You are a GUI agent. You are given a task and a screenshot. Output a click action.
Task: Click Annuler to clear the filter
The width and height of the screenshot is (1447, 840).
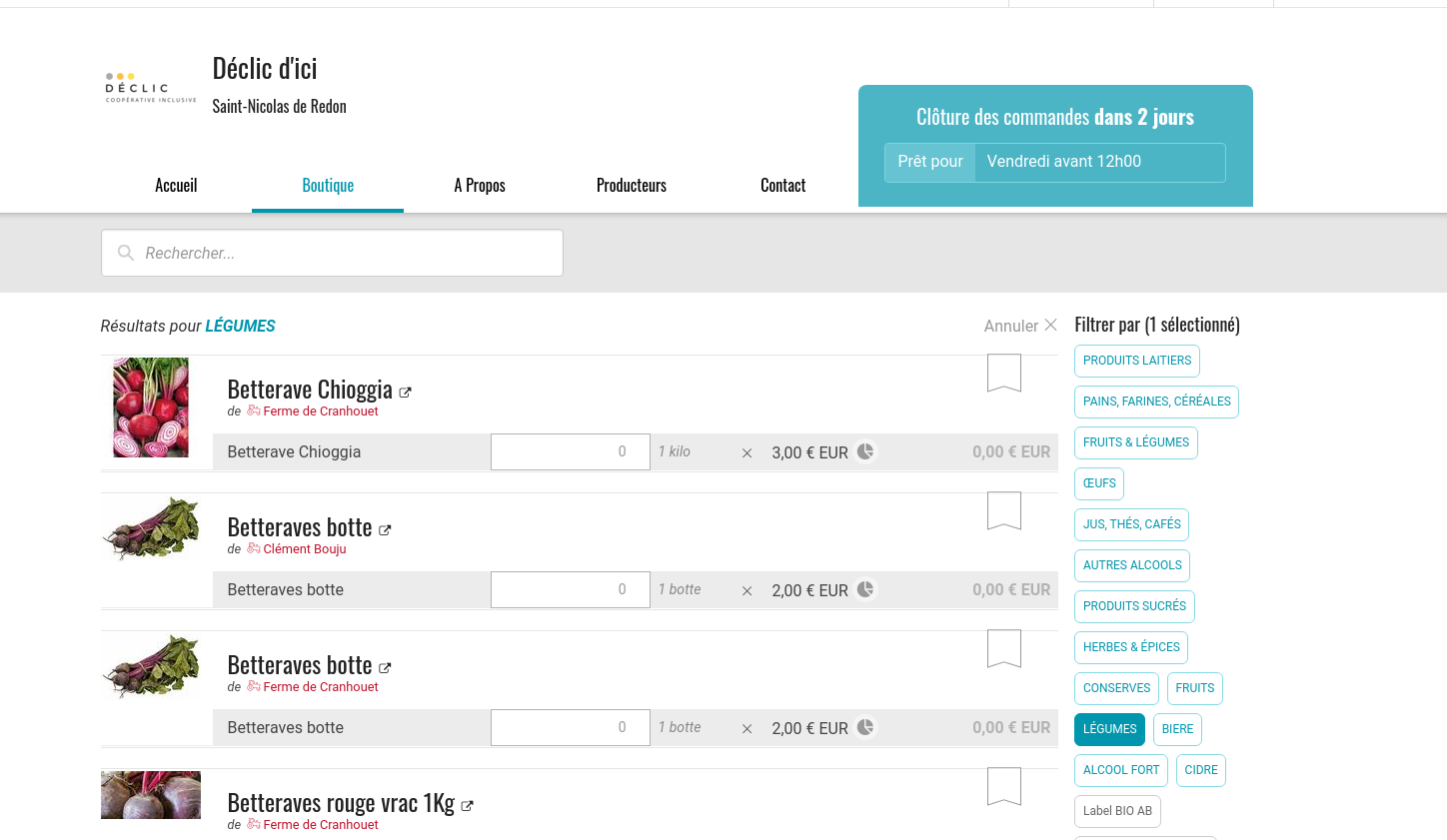(x=1011, y=326)
